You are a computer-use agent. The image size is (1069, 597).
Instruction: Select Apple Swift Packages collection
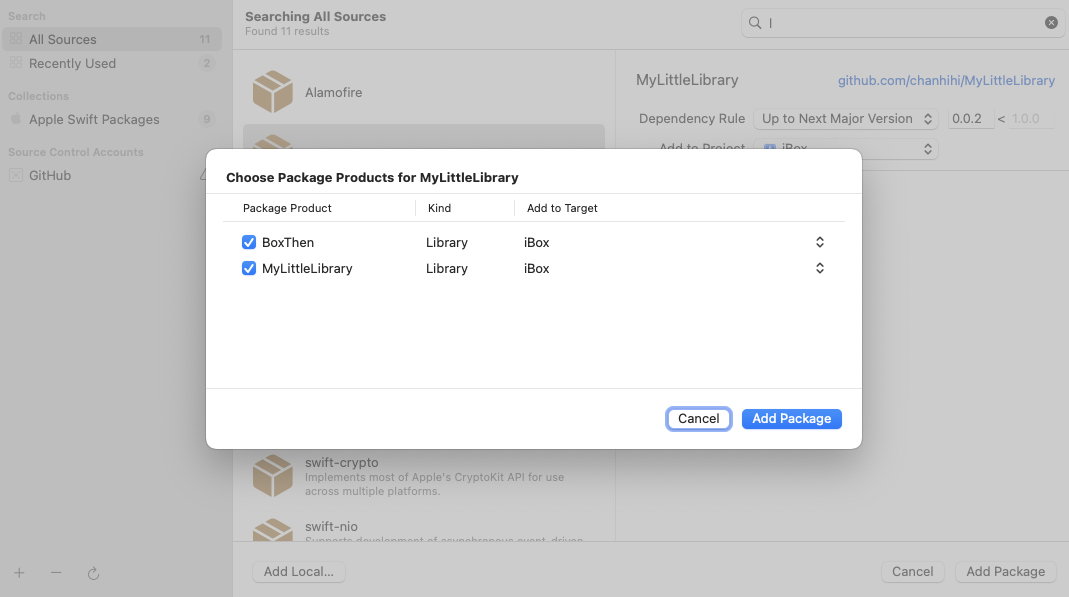[112, 119]
